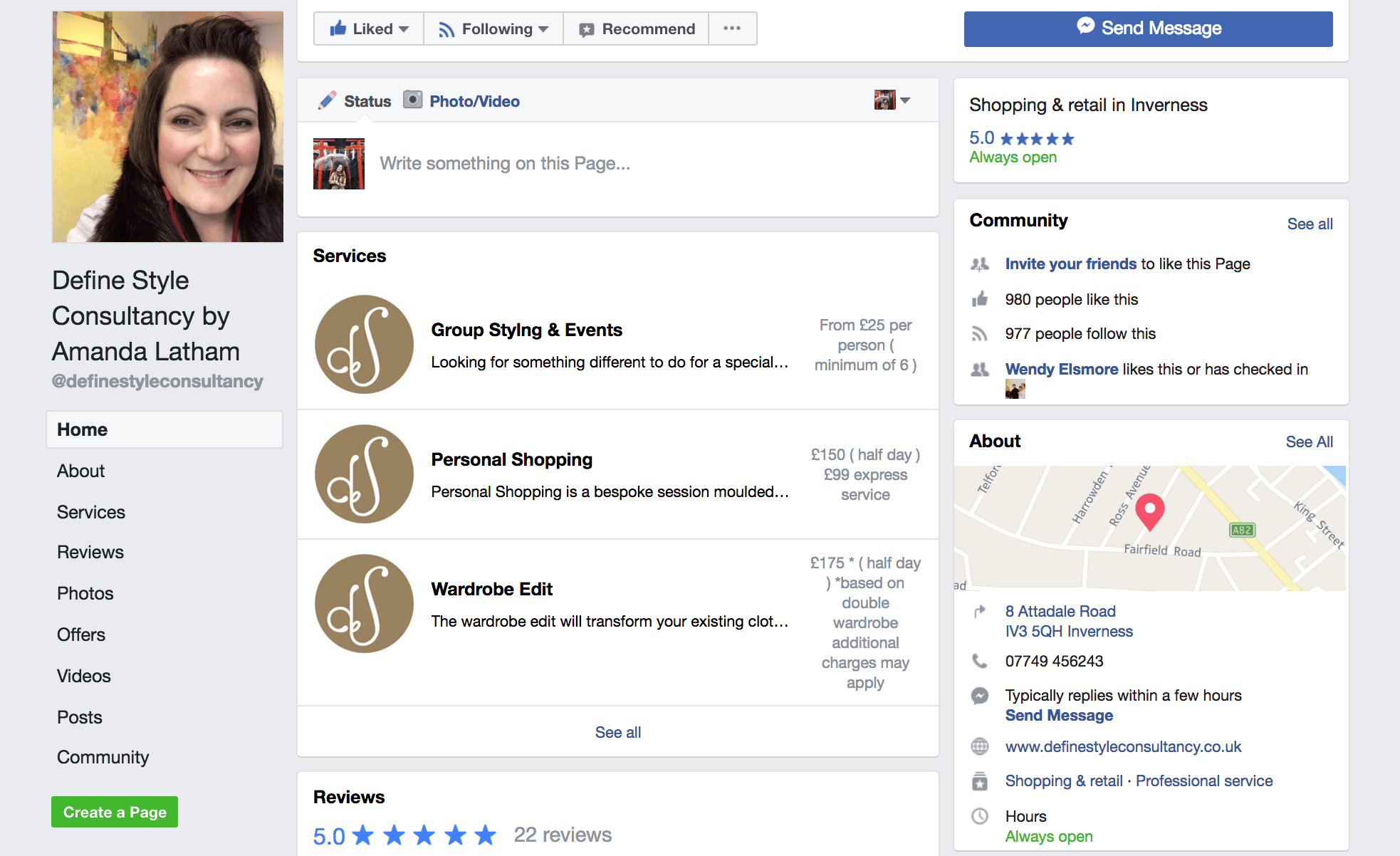This screenshot has height=856, width=1400.
Task: Click the directions arrow icon beside address
Action: tap(980, 611)
